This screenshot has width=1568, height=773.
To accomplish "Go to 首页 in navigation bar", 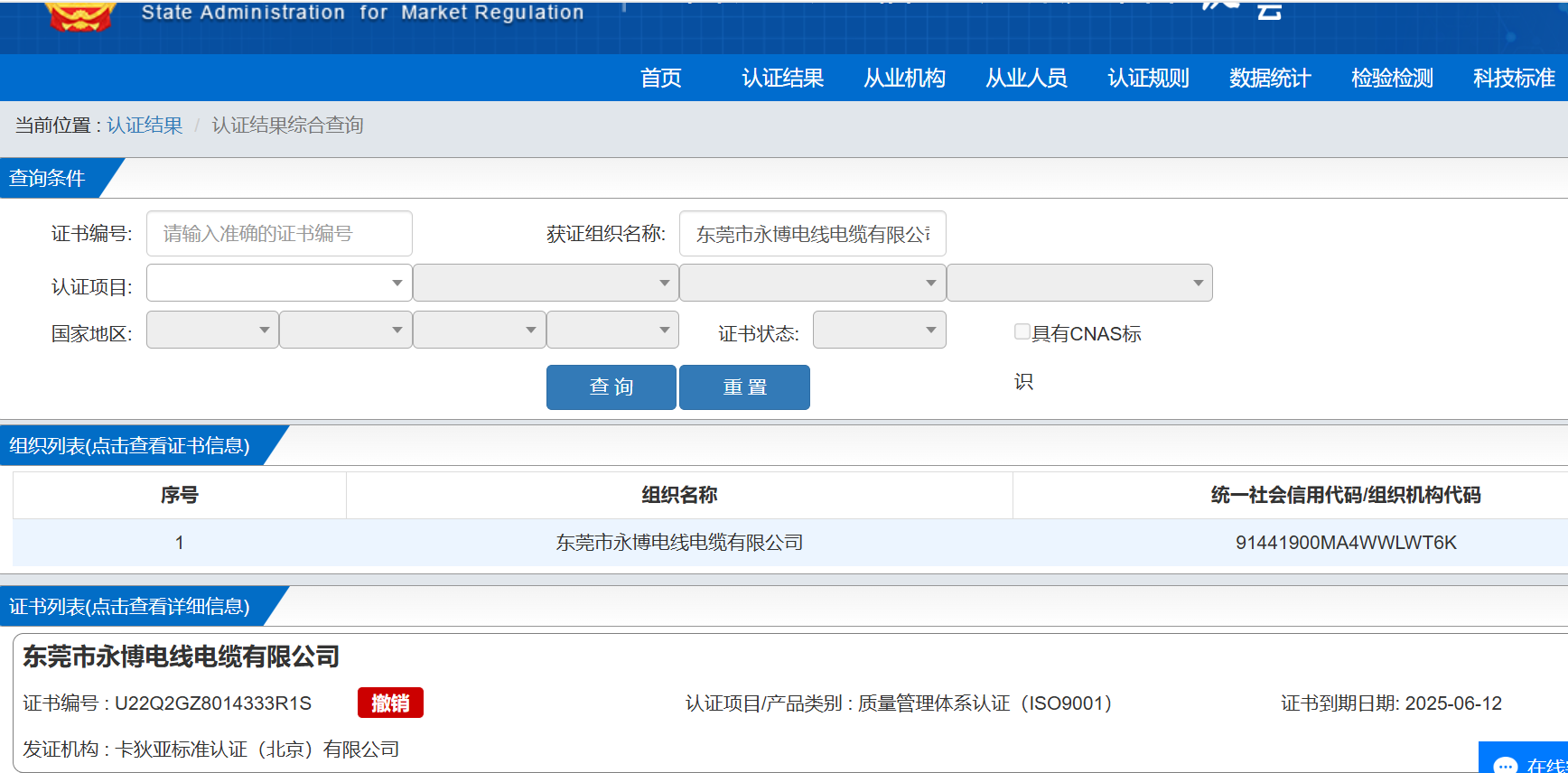I will pos(660,79).
